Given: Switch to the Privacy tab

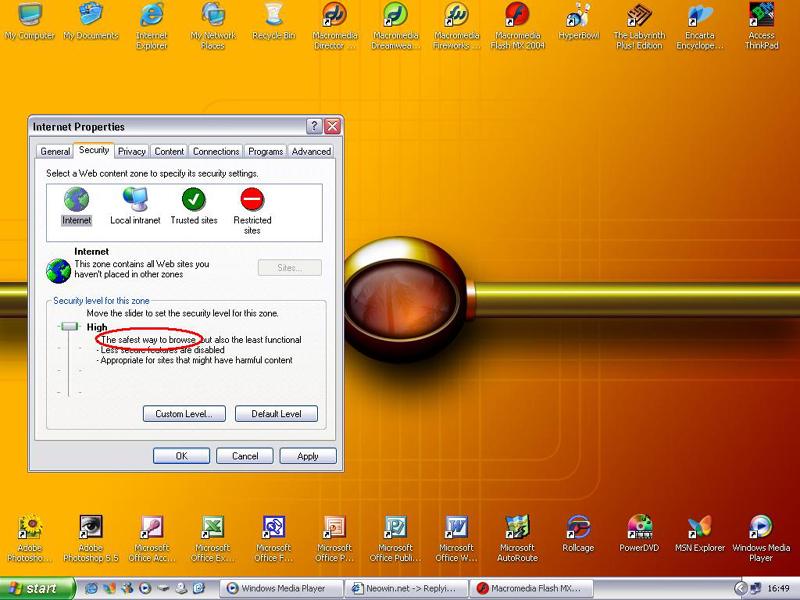Looking at the screenshot, I should coord(131,151).
